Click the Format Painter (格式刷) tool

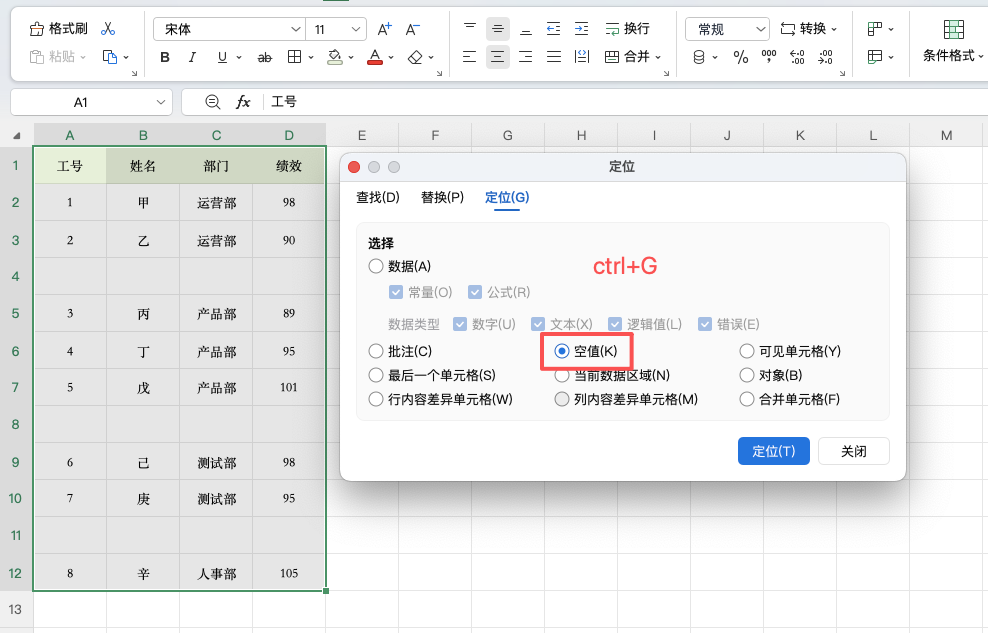tap(59, 28)
